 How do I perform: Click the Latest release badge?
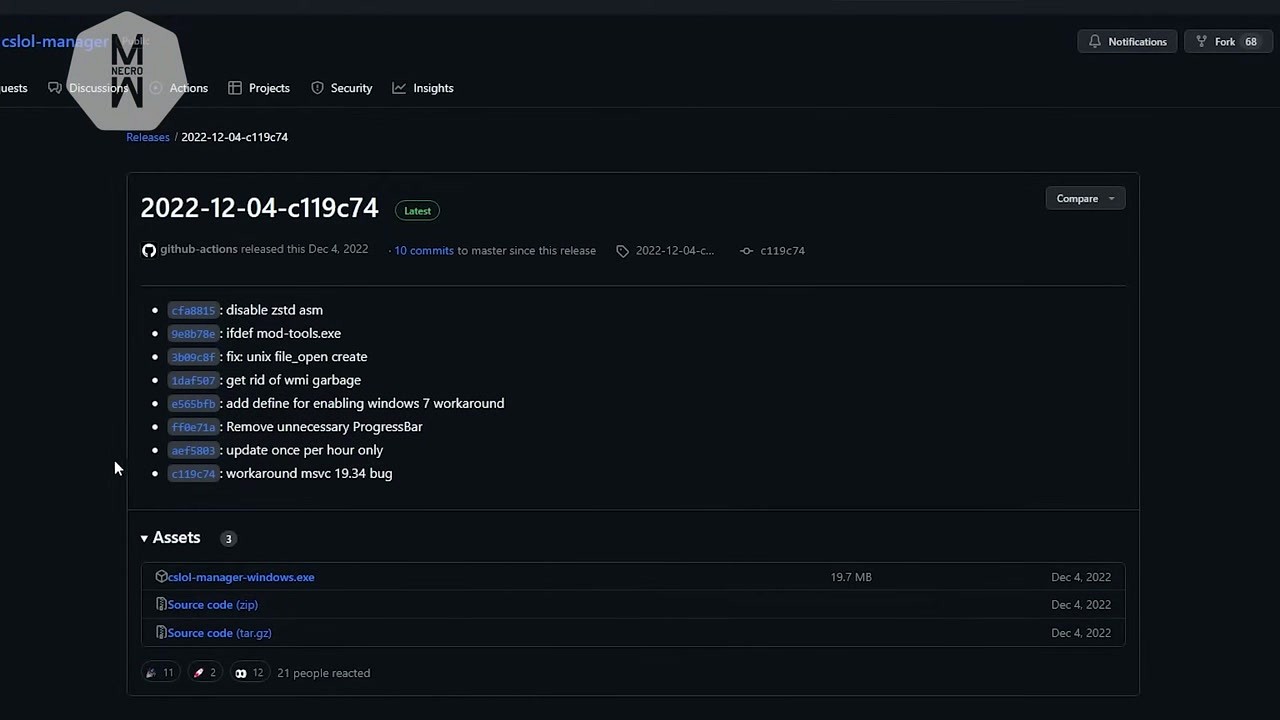(417, 211)
